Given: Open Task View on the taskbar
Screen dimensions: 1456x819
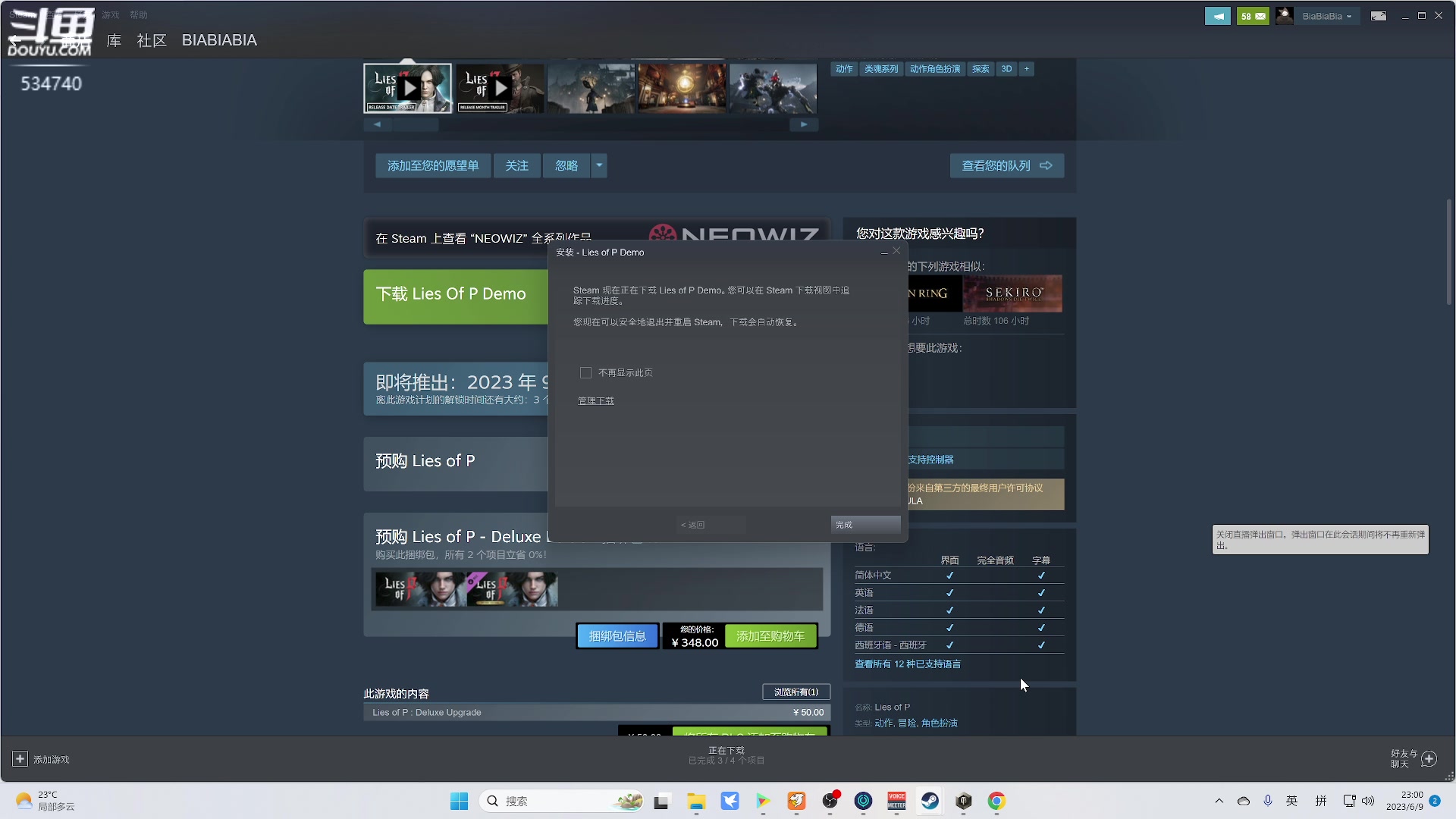Looking at the screenshot, I should (663, 802).
